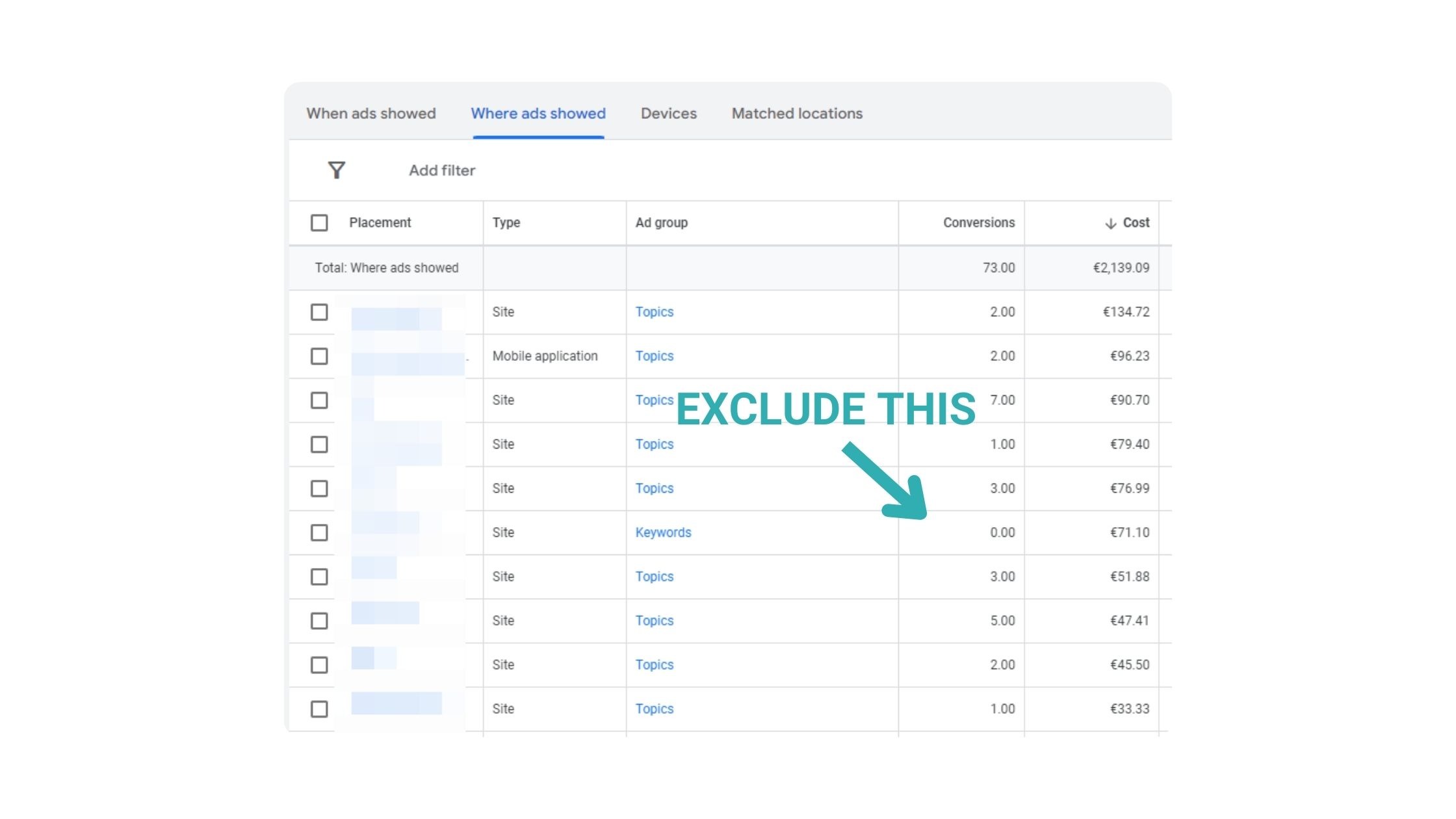Viewport: 1456px width, 819px height.
Task: Click the filter funnel icon
Action: pos(336,170)
